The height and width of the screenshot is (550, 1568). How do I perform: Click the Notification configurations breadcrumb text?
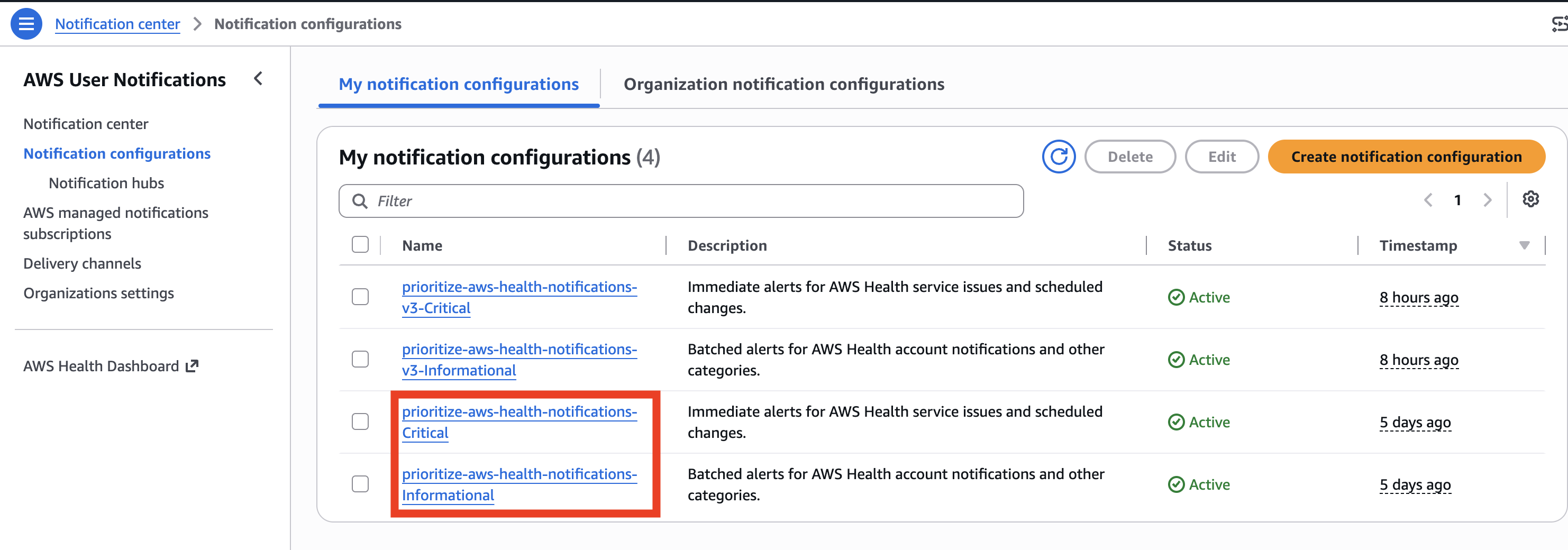point(307,24)
